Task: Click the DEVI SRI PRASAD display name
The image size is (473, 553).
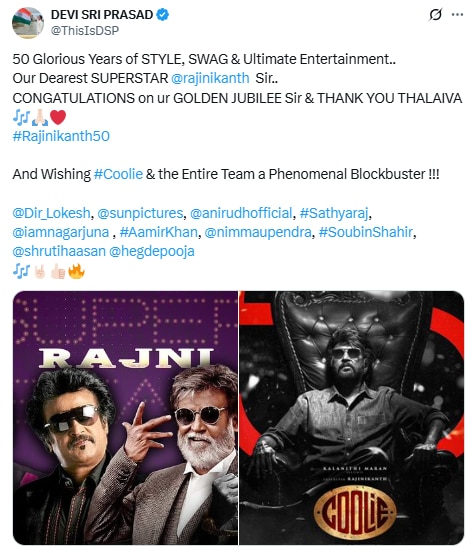Action: 102,14
